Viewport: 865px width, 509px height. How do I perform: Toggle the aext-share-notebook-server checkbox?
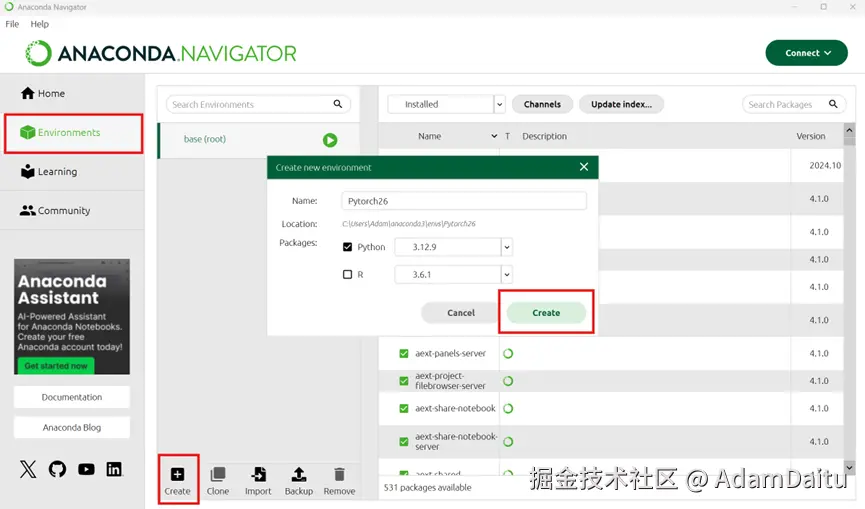404,442
